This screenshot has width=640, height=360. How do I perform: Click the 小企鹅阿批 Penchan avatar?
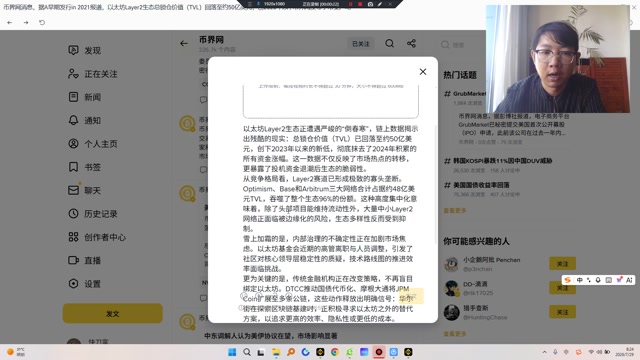point(451,264)
